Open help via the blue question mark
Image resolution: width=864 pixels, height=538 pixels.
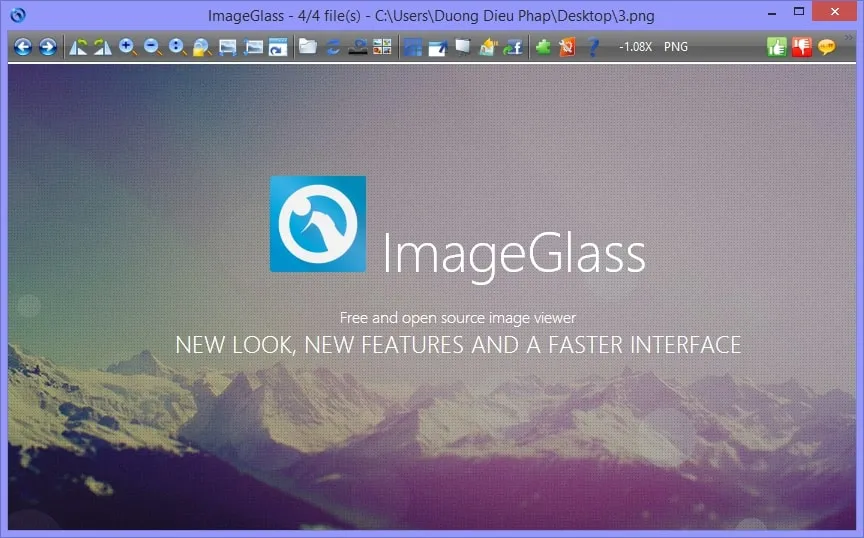593,47
